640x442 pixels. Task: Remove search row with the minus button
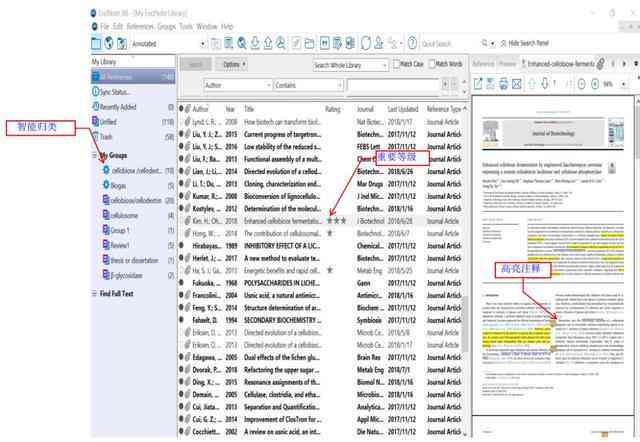454,84
